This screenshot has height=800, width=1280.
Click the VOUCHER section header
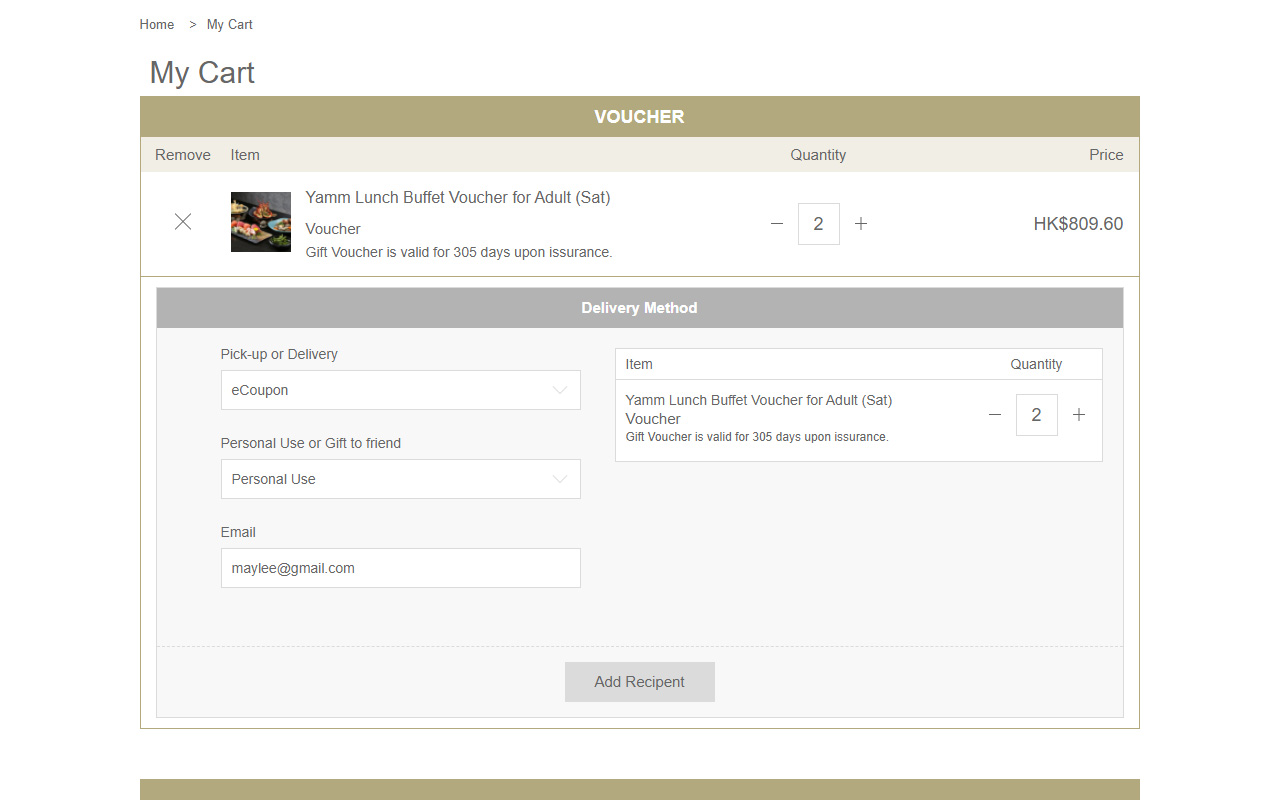point(640,117)
